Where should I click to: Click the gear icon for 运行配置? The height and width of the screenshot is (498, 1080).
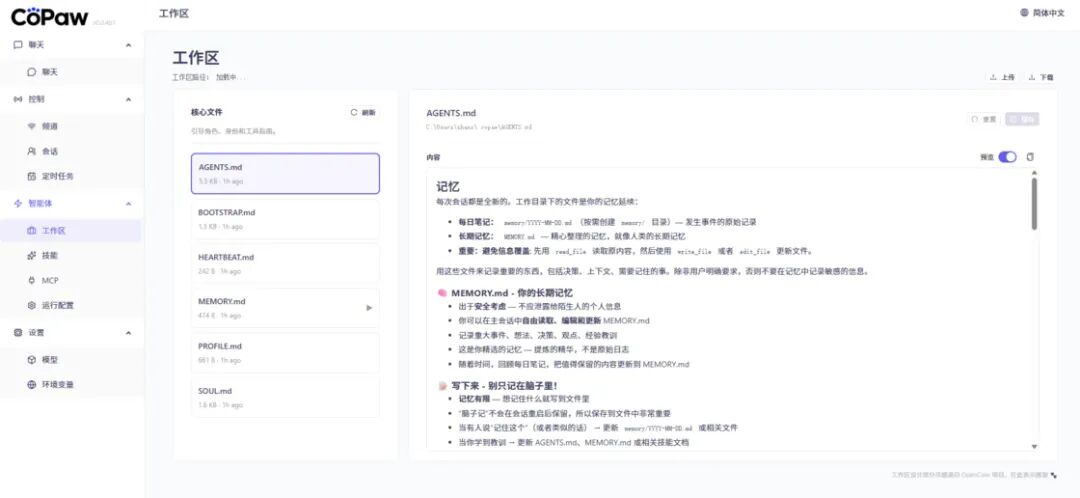[31, 305]
